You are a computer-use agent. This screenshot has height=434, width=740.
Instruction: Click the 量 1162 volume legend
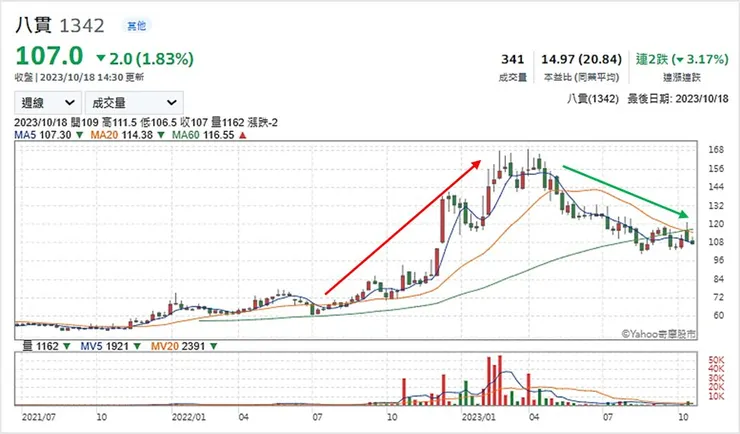point(41,346)
